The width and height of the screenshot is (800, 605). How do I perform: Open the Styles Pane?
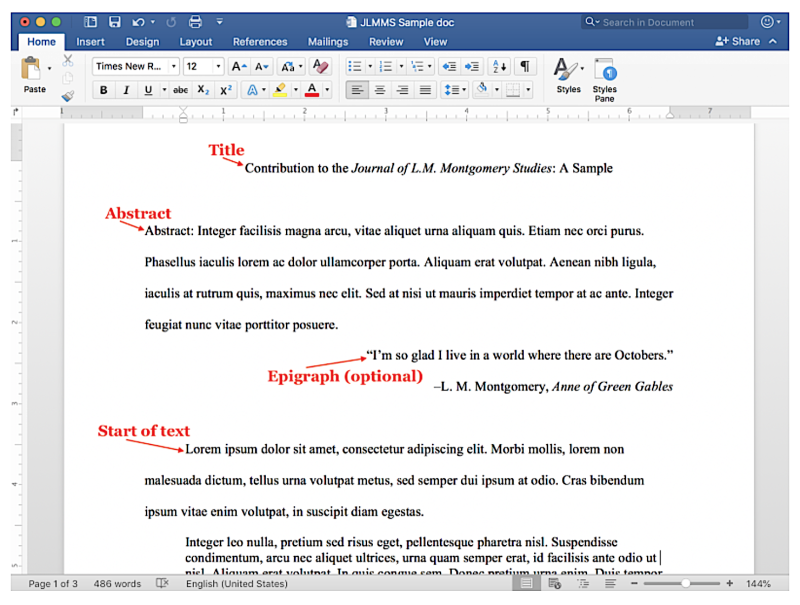point(604,78)
